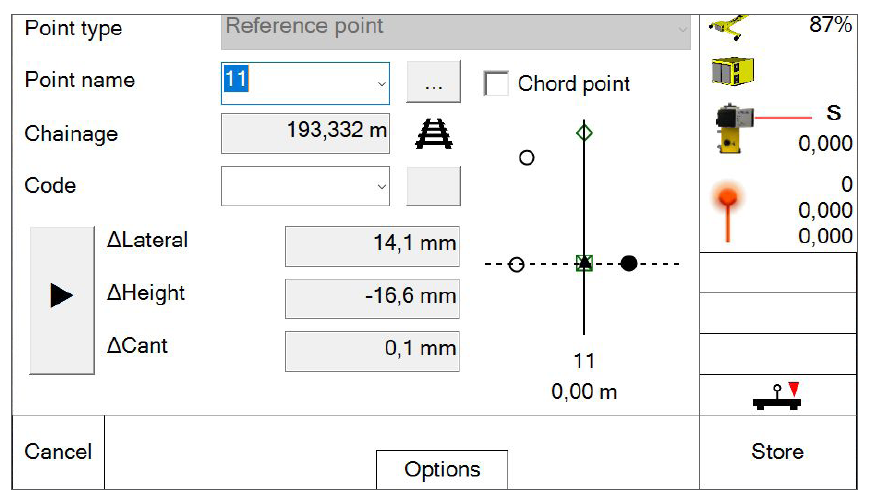Viewport: 871px width, 500px height.
Task: Open the Options tab
Action: pos(442,469)
